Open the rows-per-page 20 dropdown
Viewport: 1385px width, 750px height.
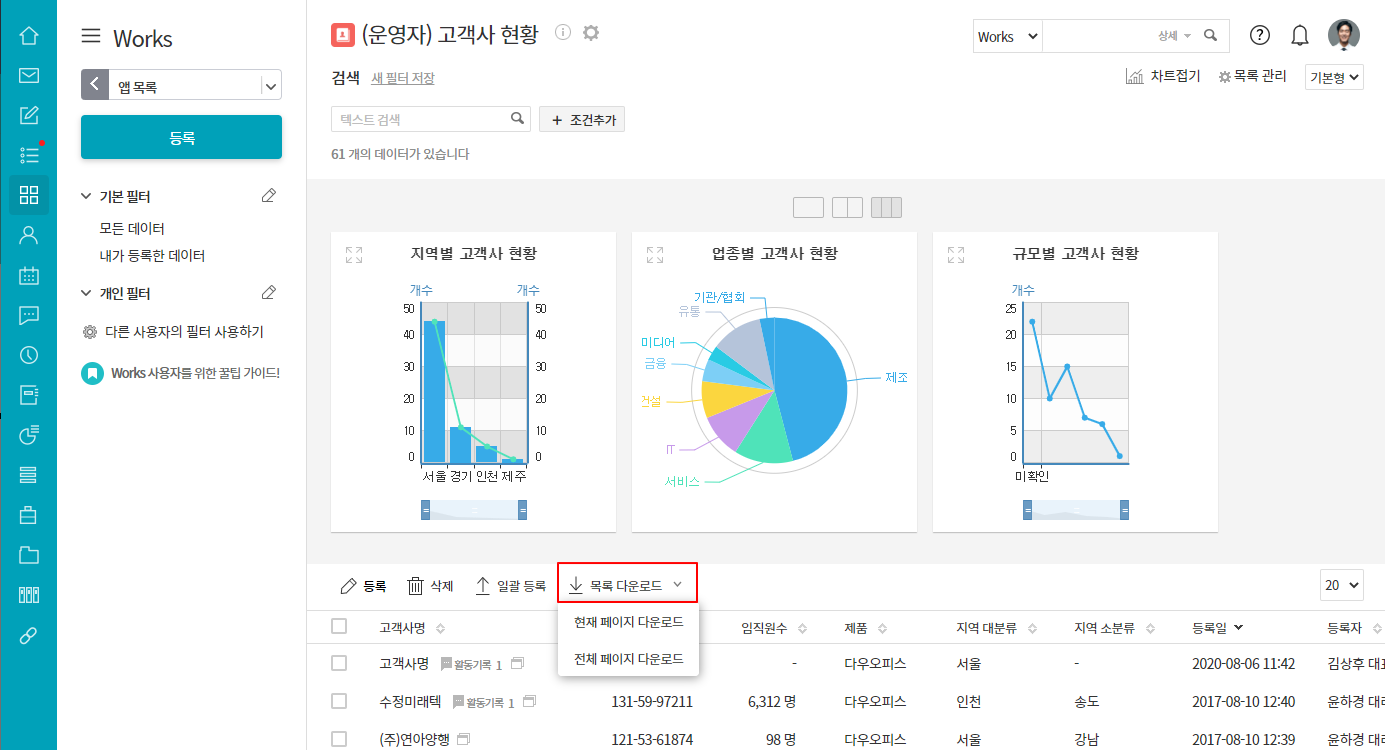tap(1341, 585)
